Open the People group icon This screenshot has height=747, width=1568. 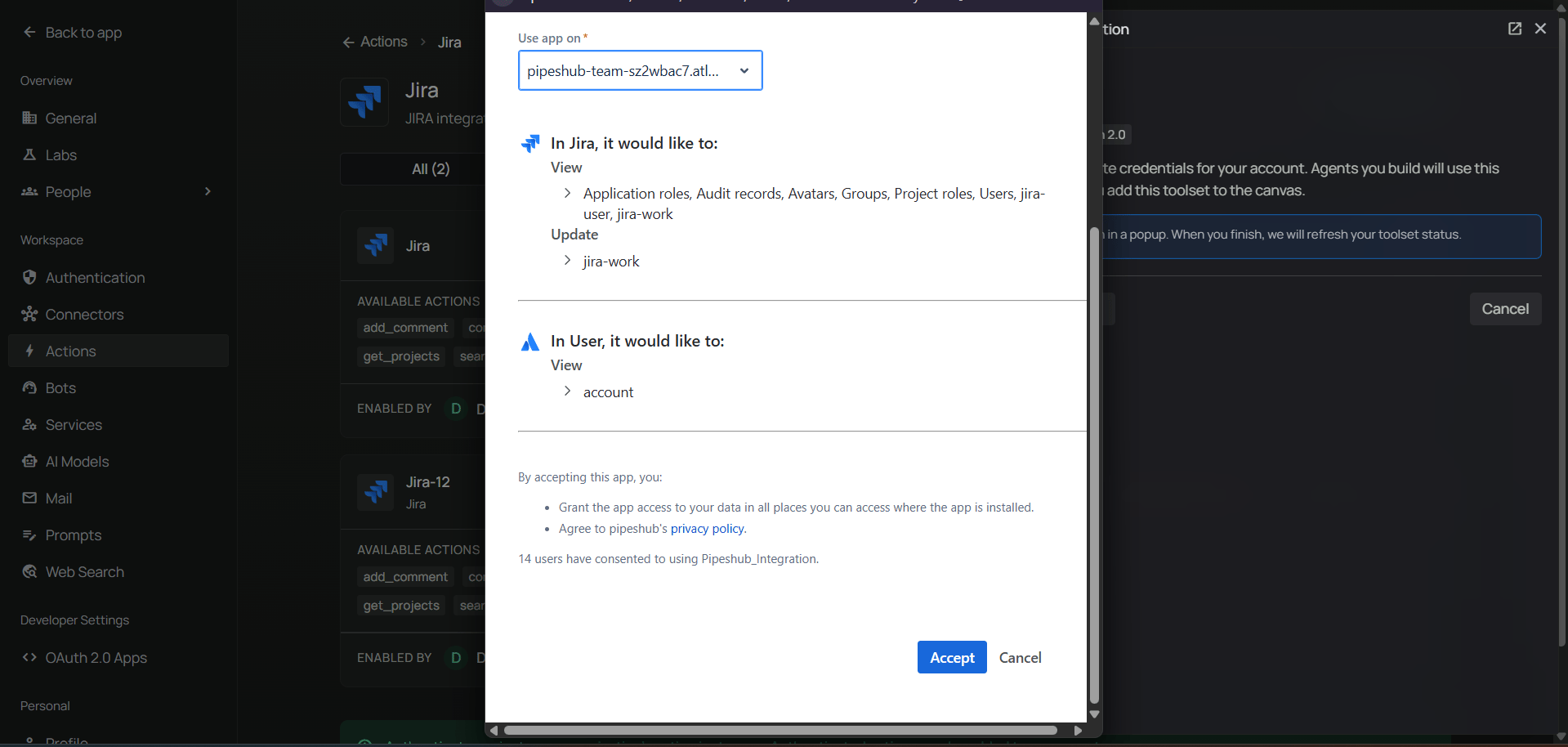[x=29, y=191]
